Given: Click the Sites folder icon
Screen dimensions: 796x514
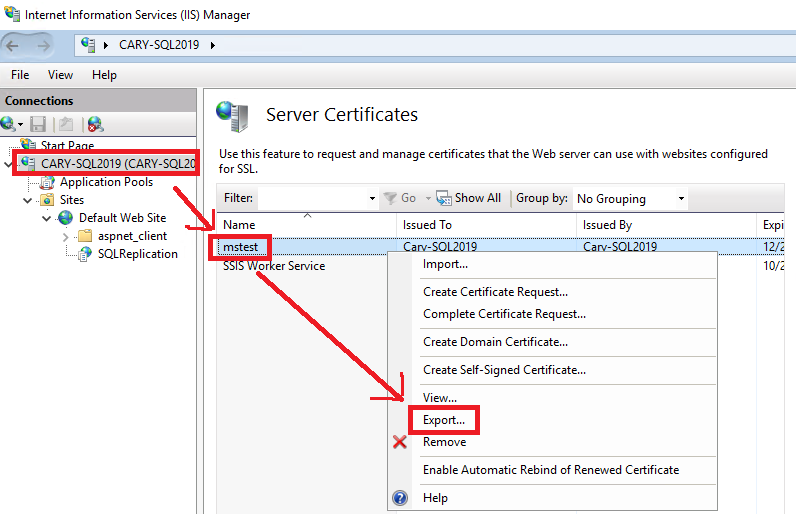Looking at the screenshot, I should [47, 200].
